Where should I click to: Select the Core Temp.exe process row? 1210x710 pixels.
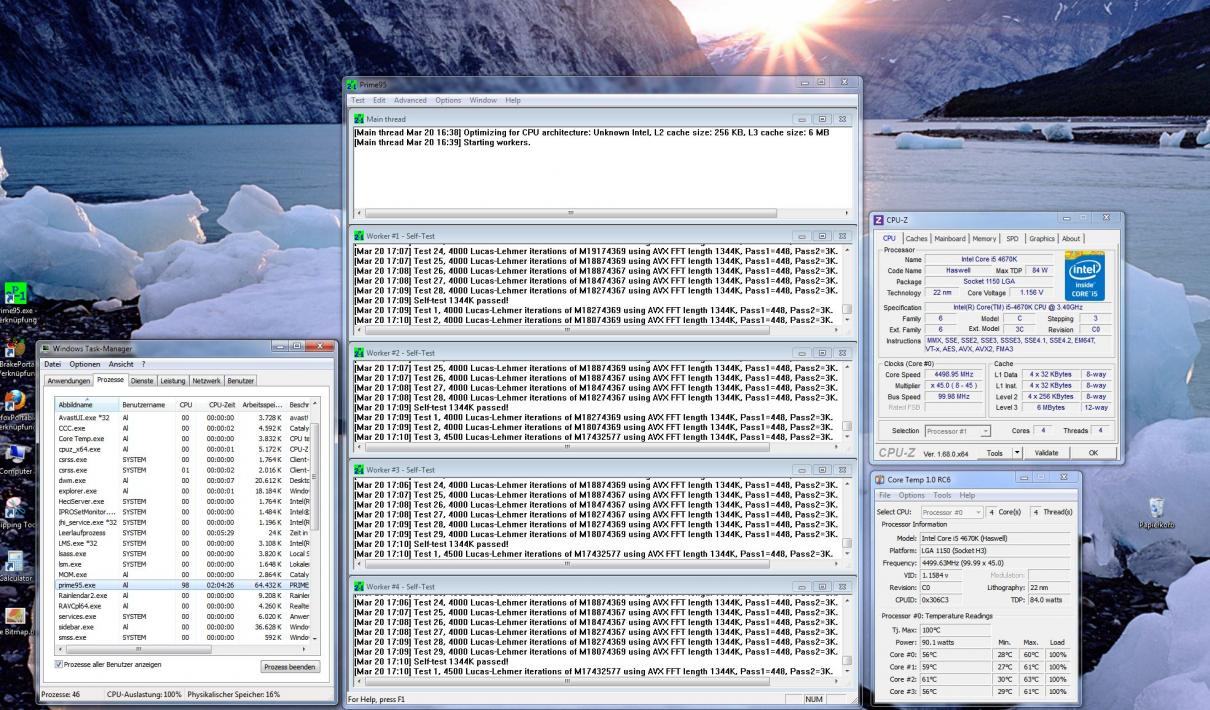(x=183, y=438)
